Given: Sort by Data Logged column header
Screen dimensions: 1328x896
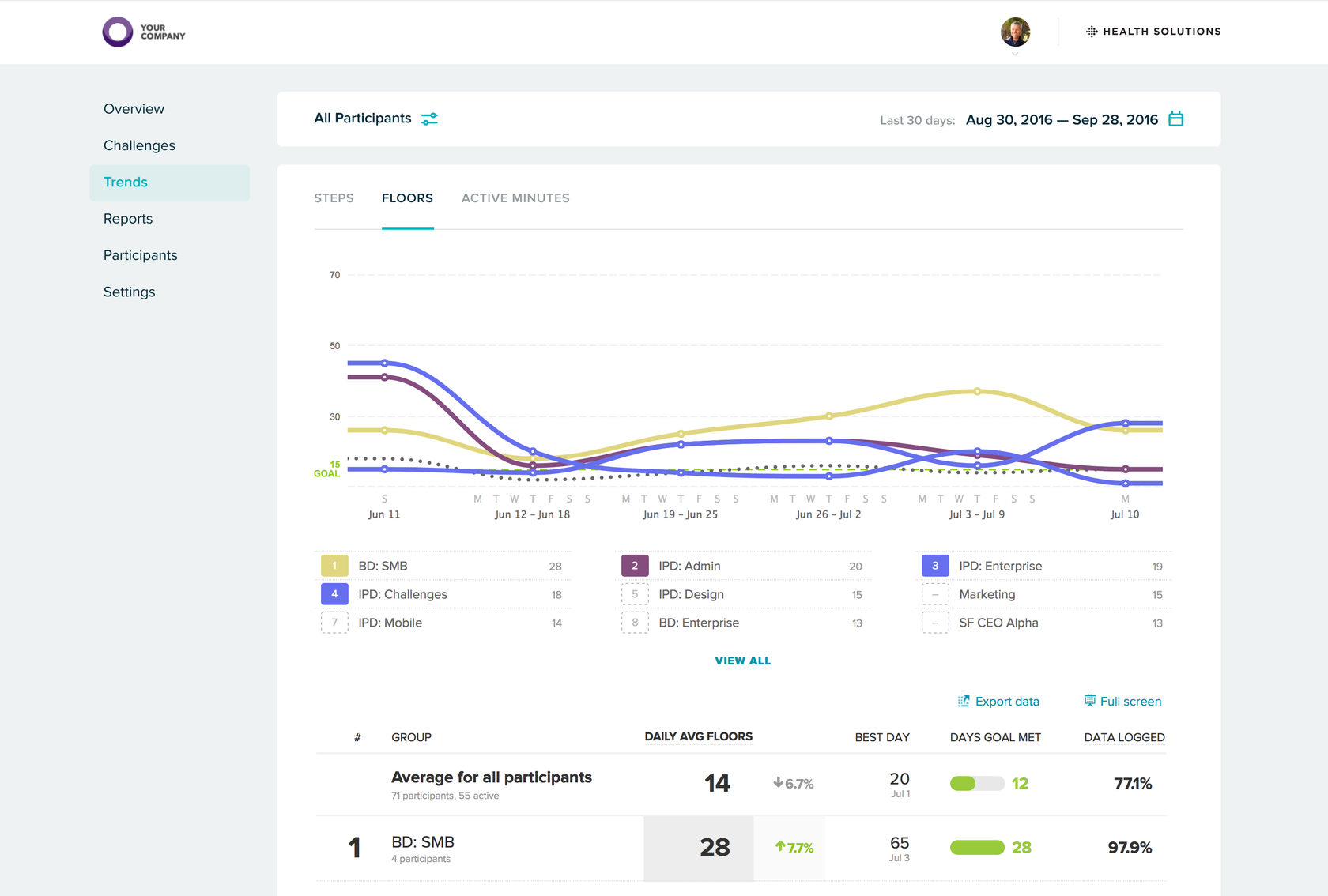Looking at the screenshot, I should 1124,737.
